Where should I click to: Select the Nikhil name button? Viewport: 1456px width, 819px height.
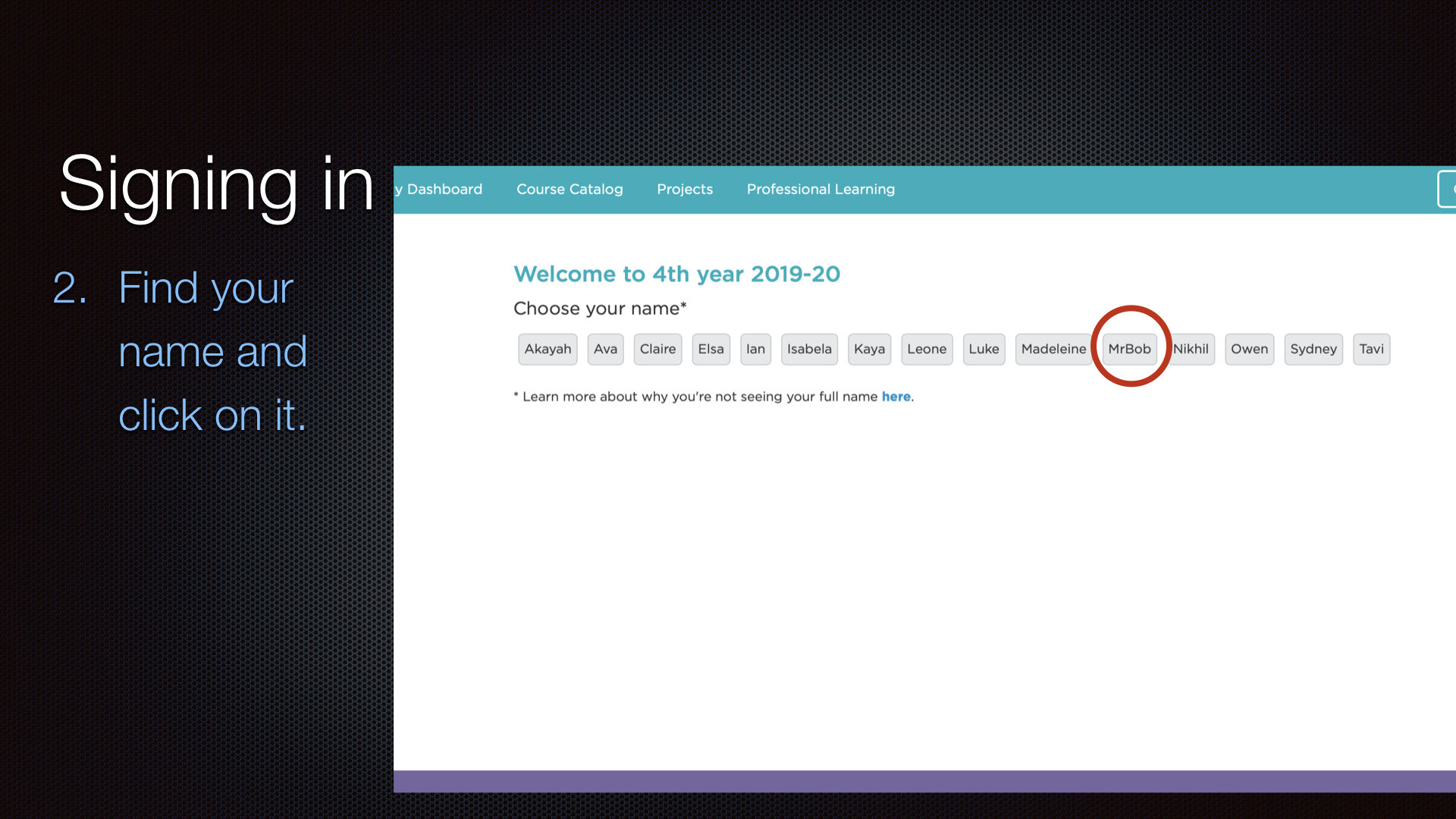1191,350
